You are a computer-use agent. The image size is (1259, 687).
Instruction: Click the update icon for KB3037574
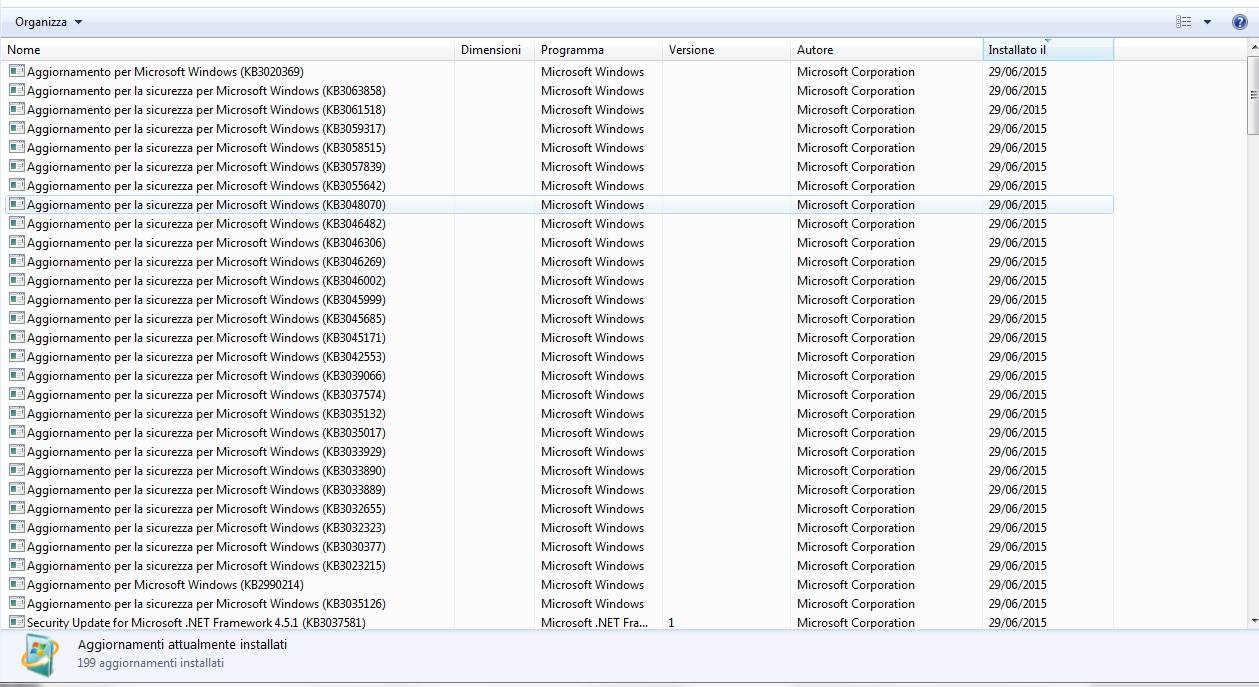[x=16, y=394]
